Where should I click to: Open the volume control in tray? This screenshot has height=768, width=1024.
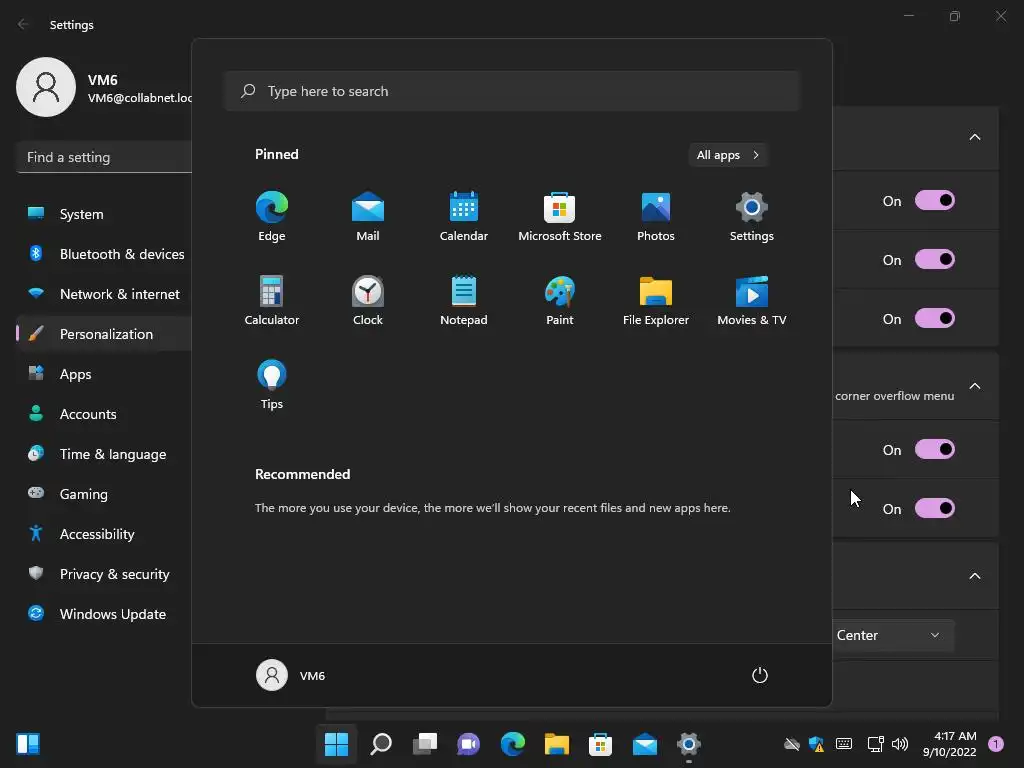(900, 744)
